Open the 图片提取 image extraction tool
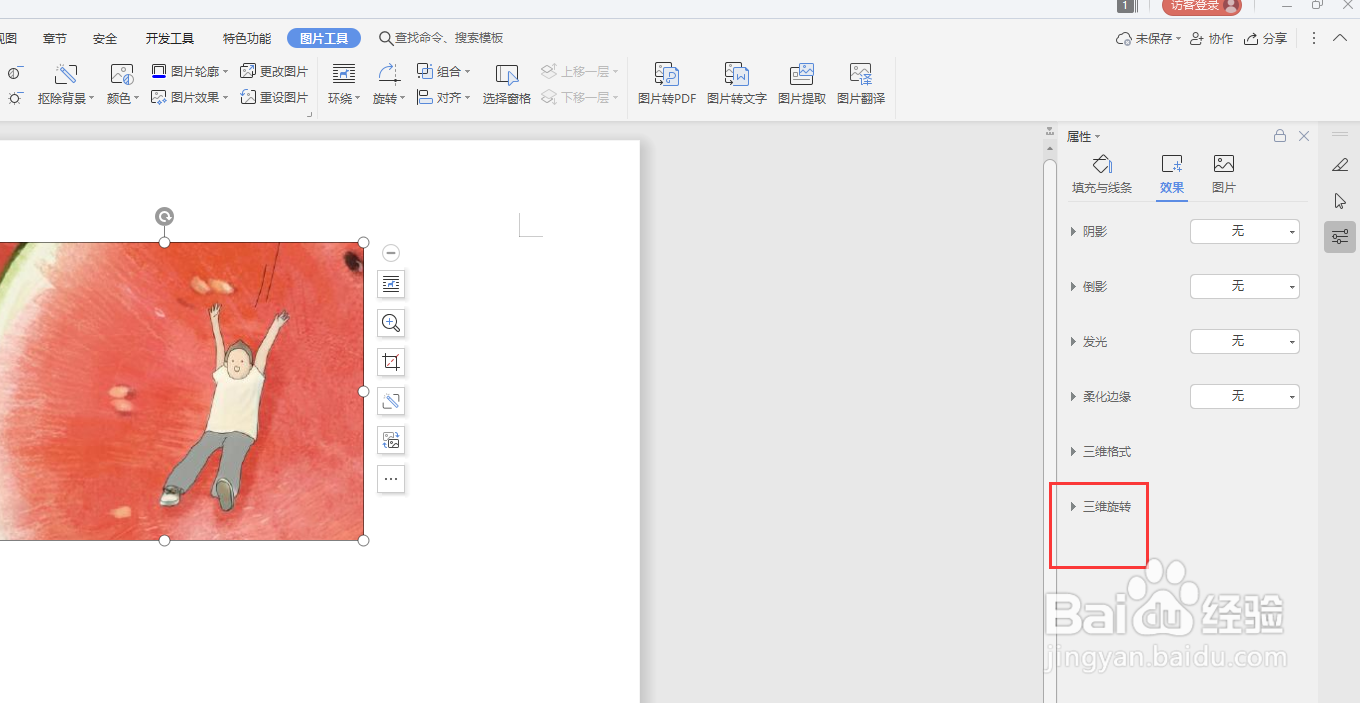1360x703 pixels. (801, 84)
